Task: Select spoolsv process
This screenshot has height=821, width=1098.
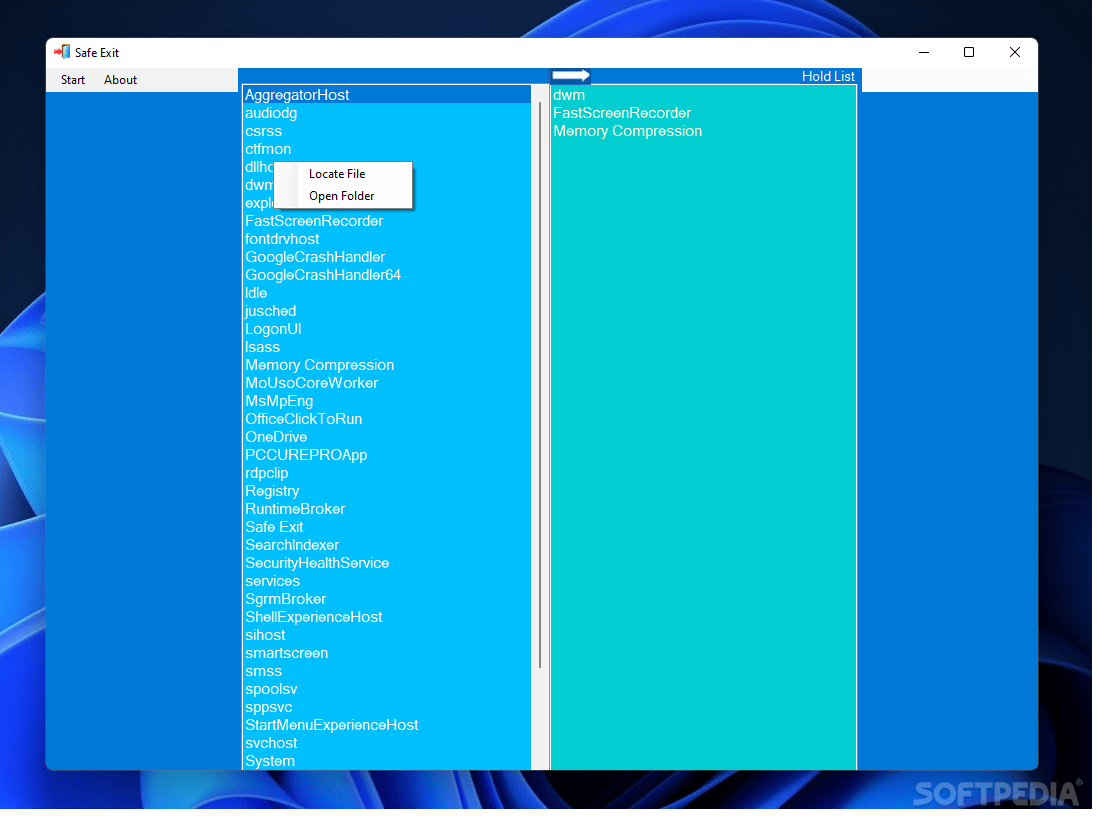Action: click(388, 690)
